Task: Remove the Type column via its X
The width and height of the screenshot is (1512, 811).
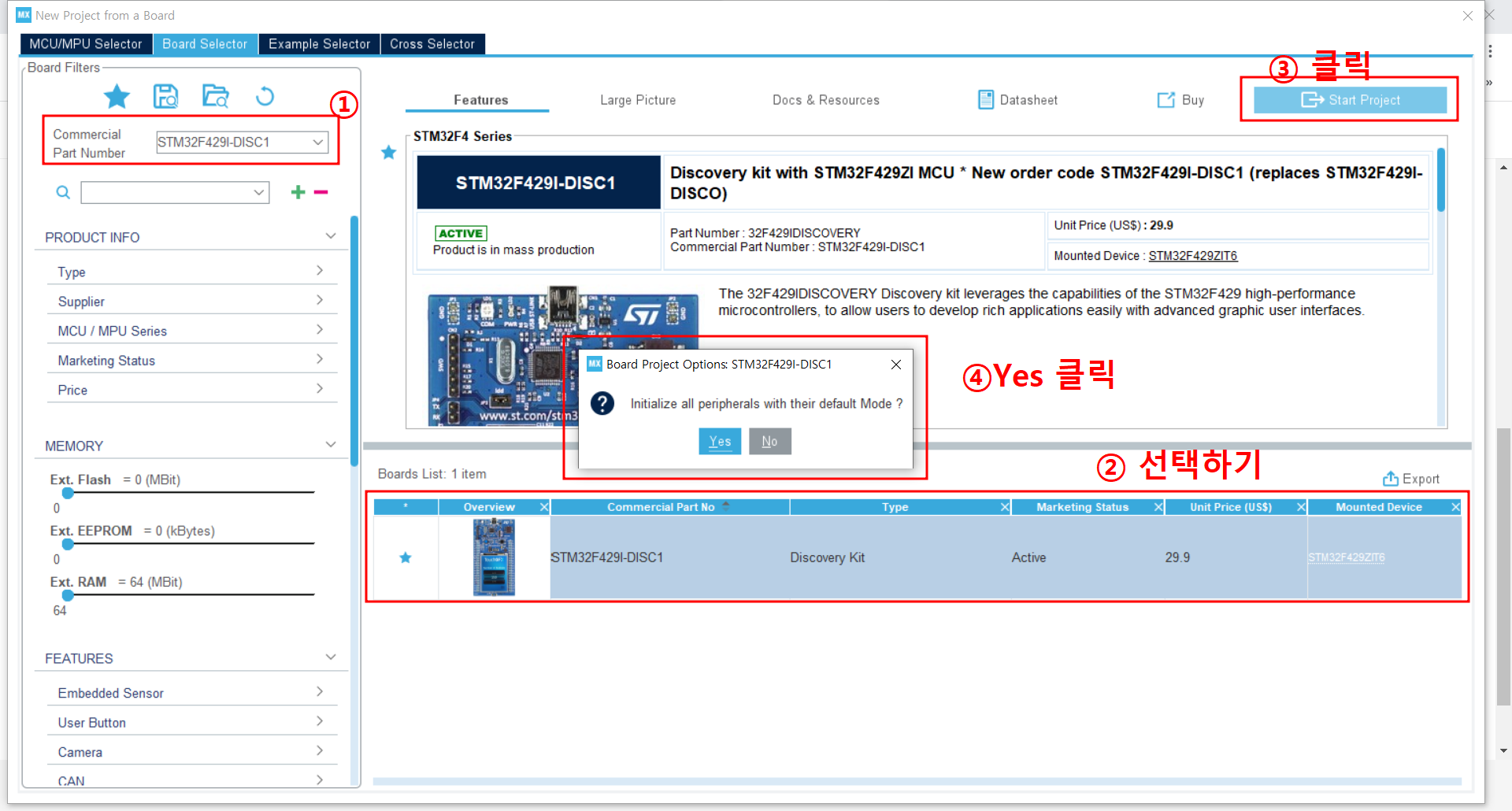Action: (1005, 507)
